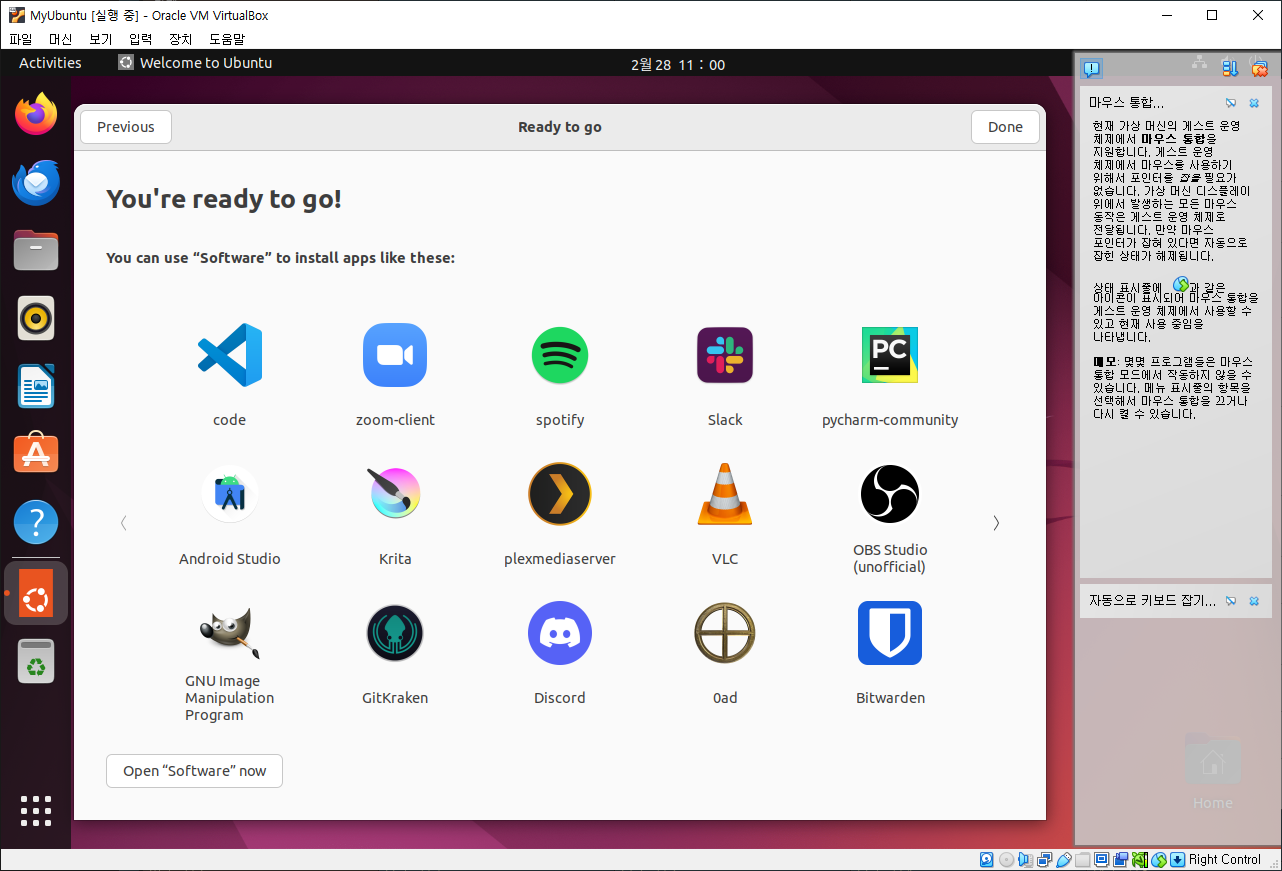Viewport: 1282px width, 871px height.
Task: Select the 0ad app icon
Action: coord(725,633)
